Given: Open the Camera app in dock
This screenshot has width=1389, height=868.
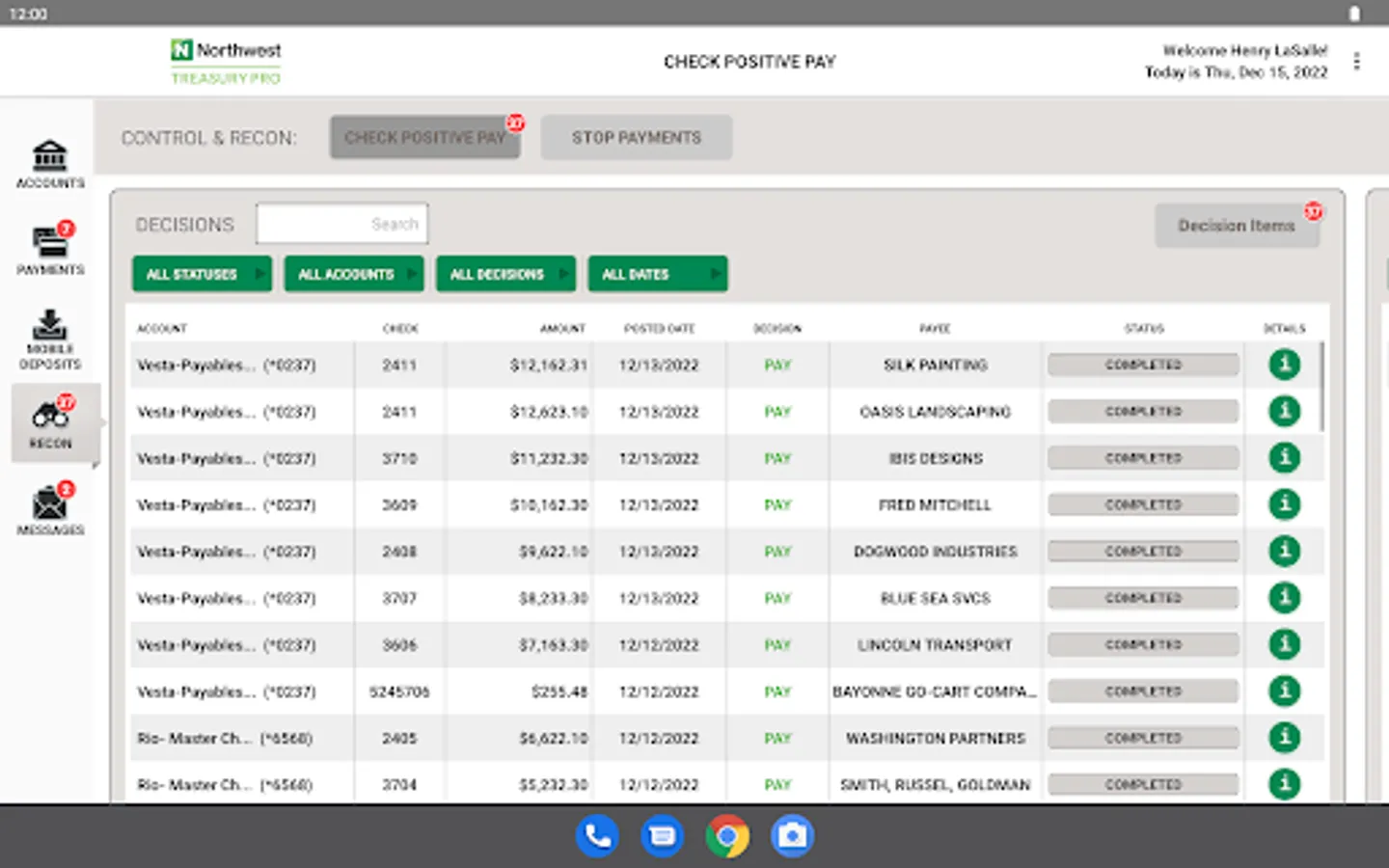Looking at the screenshot, I should [792, 836].
